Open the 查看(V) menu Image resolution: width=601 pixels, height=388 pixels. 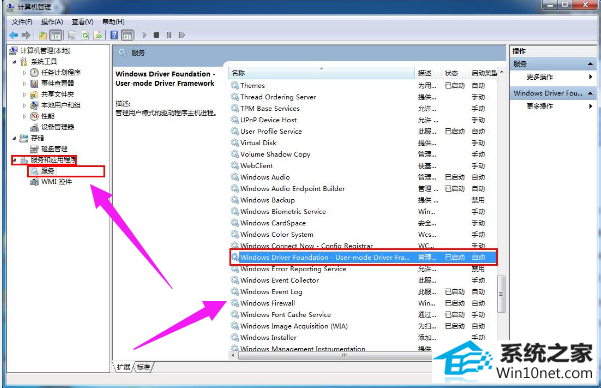[82, 22]
